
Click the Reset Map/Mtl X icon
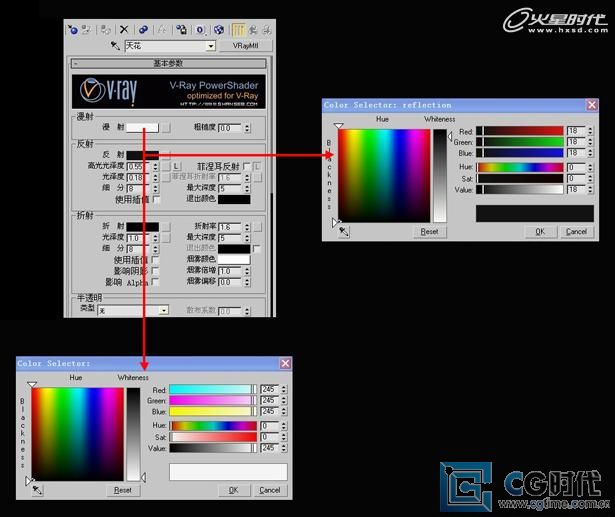coord(124,29)
